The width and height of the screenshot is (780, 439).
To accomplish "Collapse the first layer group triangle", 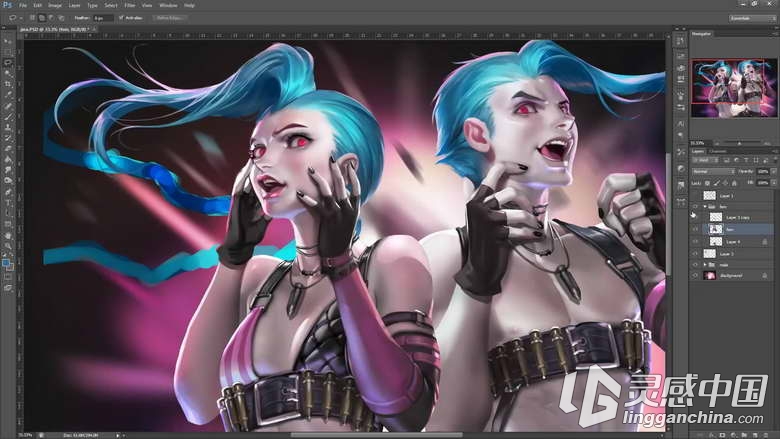I will click(705, 207).
